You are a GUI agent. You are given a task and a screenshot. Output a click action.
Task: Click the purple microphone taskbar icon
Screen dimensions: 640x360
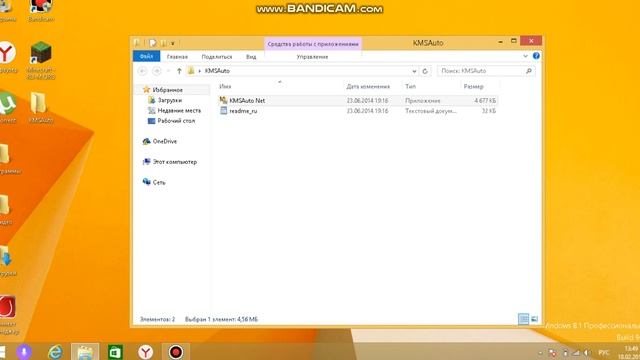click(24, 352)
